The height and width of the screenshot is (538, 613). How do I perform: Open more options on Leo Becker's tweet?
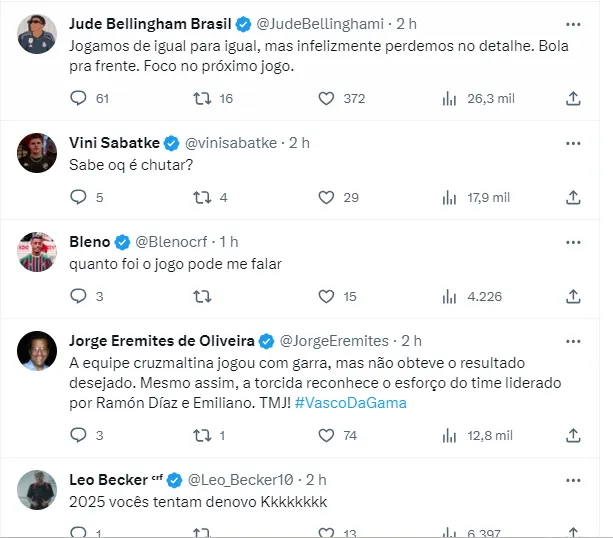[x=573, y=480]
